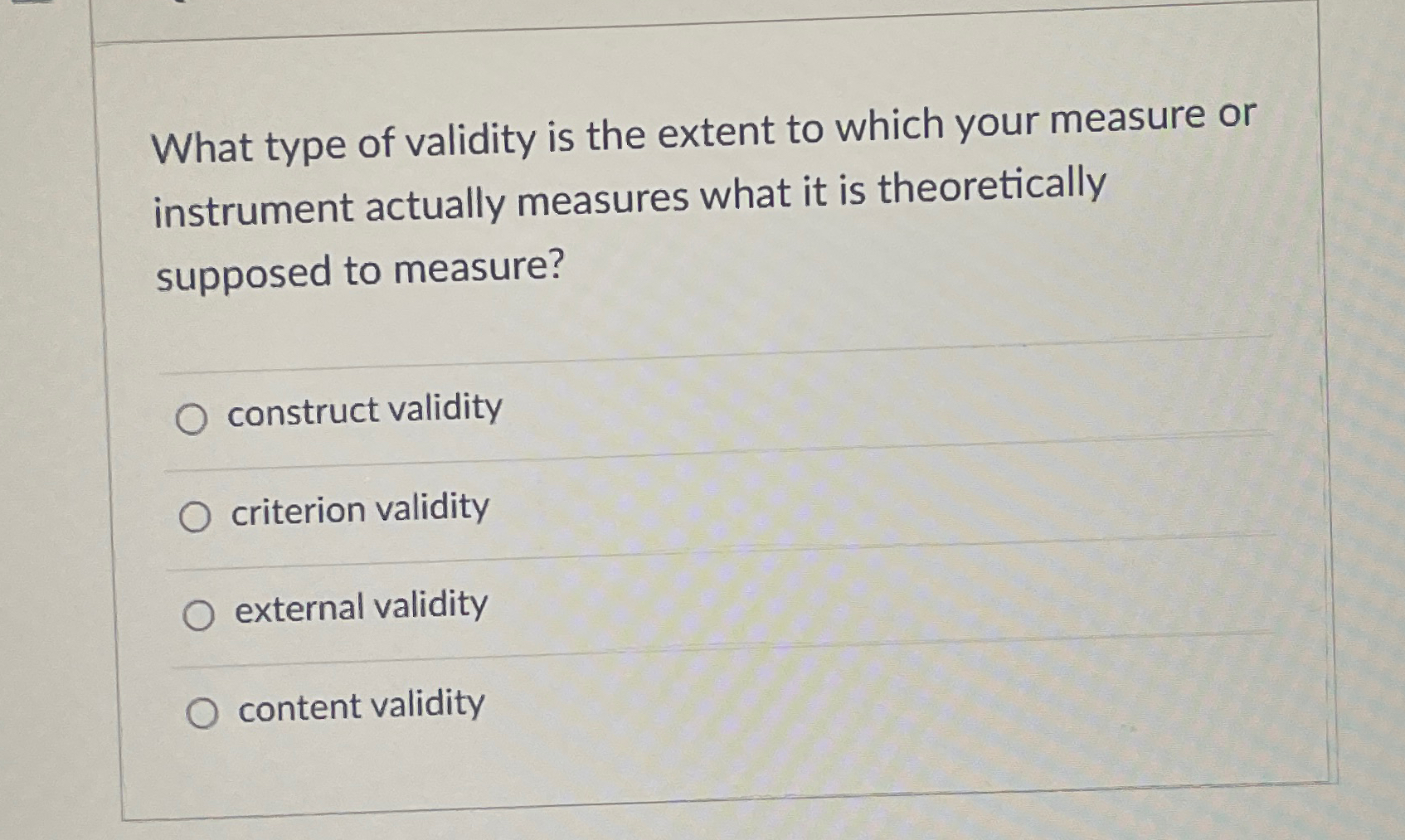Select the content validity radio button
This screenshot has height=840, width=1405.
[x=204, y=711]
